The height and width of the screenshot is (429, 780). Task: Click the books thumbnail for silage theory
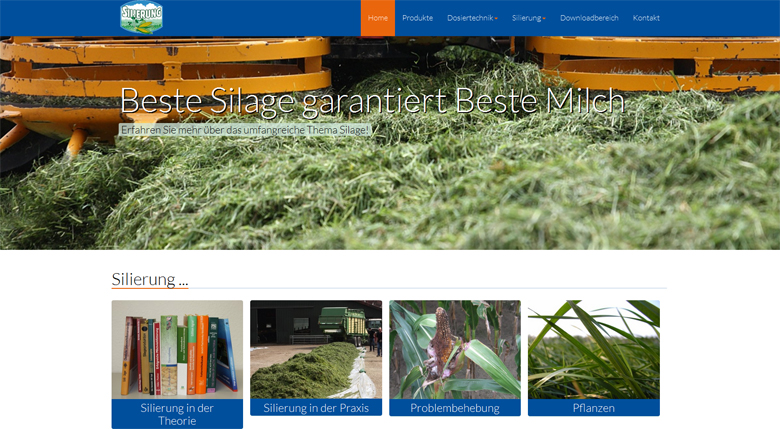(177, 349)
